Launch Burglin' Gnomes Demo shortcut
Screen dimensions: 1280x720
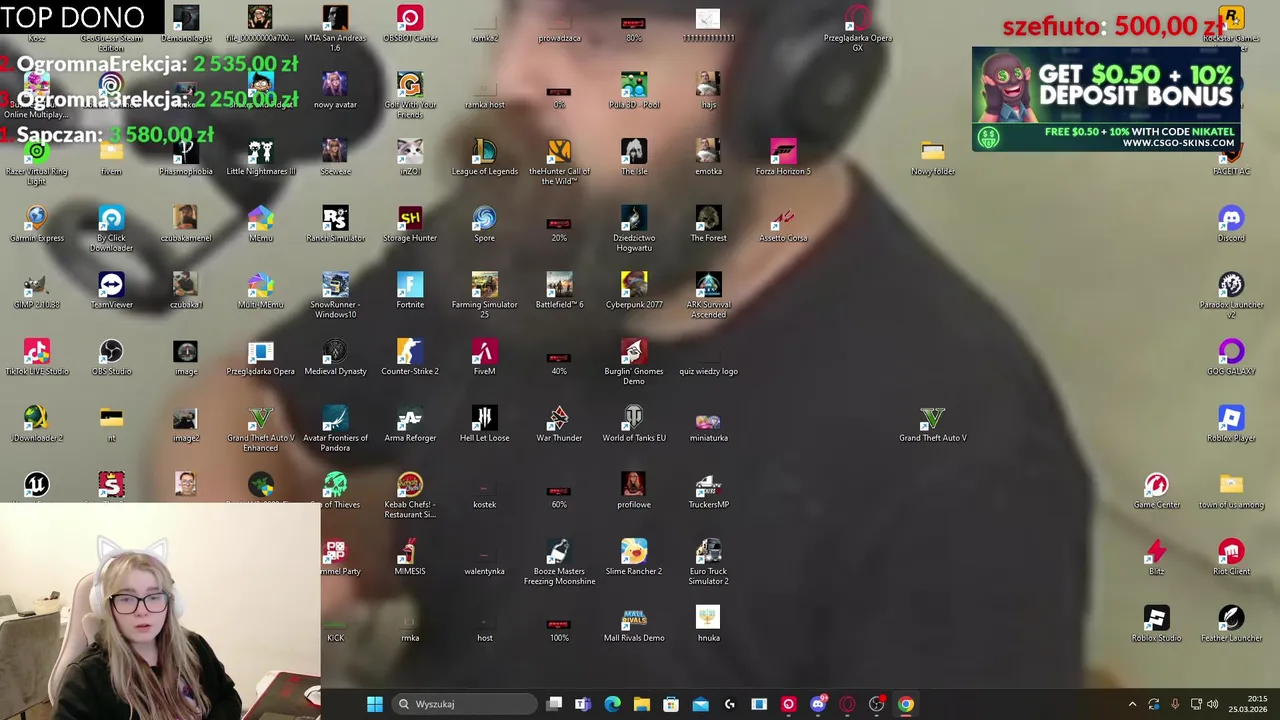click(x=634, y=362)
